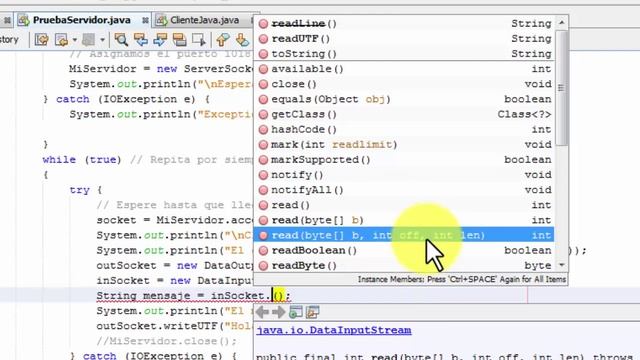Select markSupported() completion item

pos(404,160)
